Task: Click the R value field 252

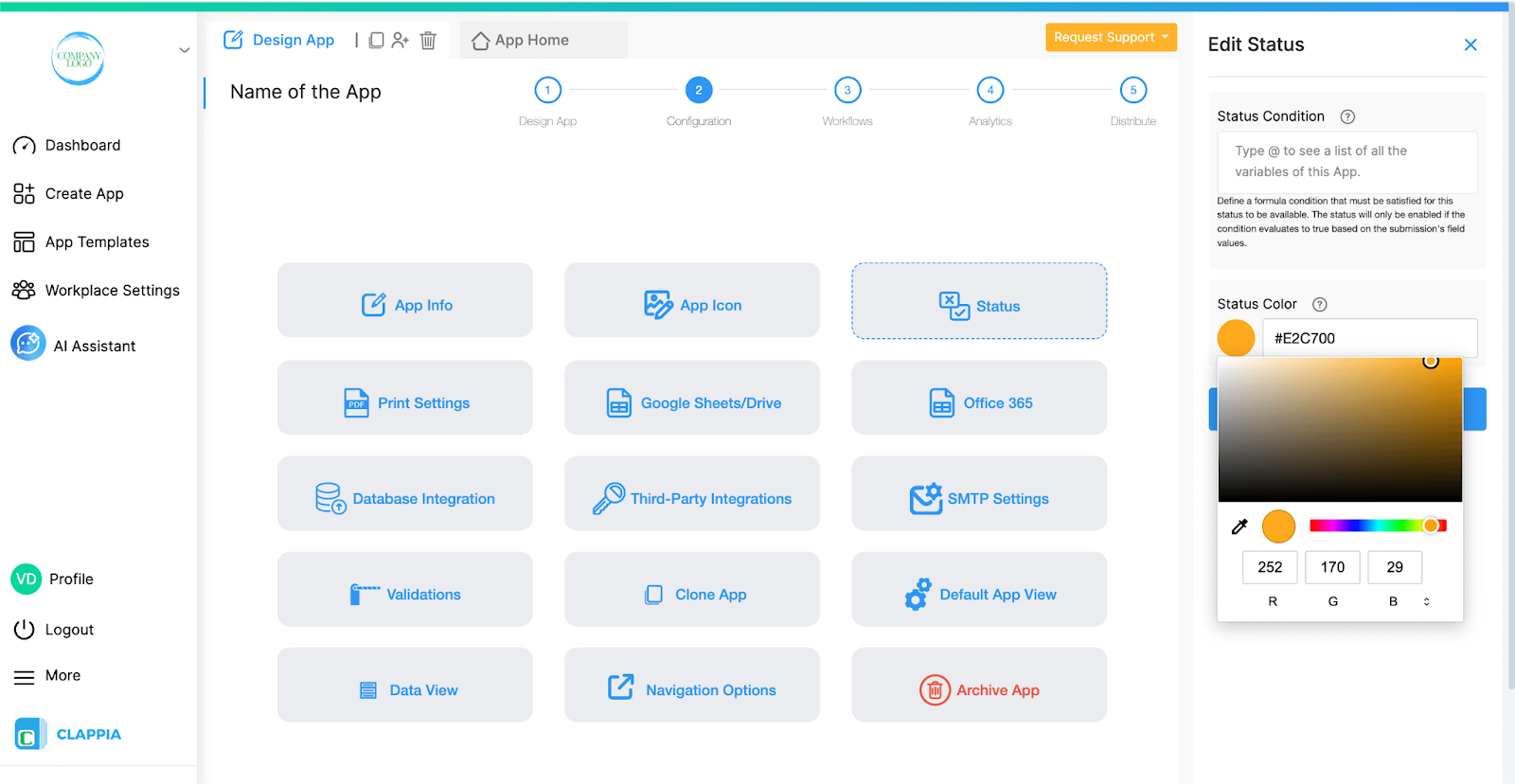Action: tap(1270, 567)
